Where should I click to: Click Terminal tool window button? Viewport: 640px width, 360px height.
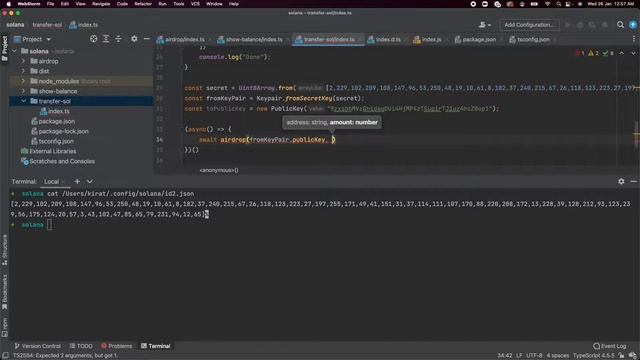pos(156,346)
